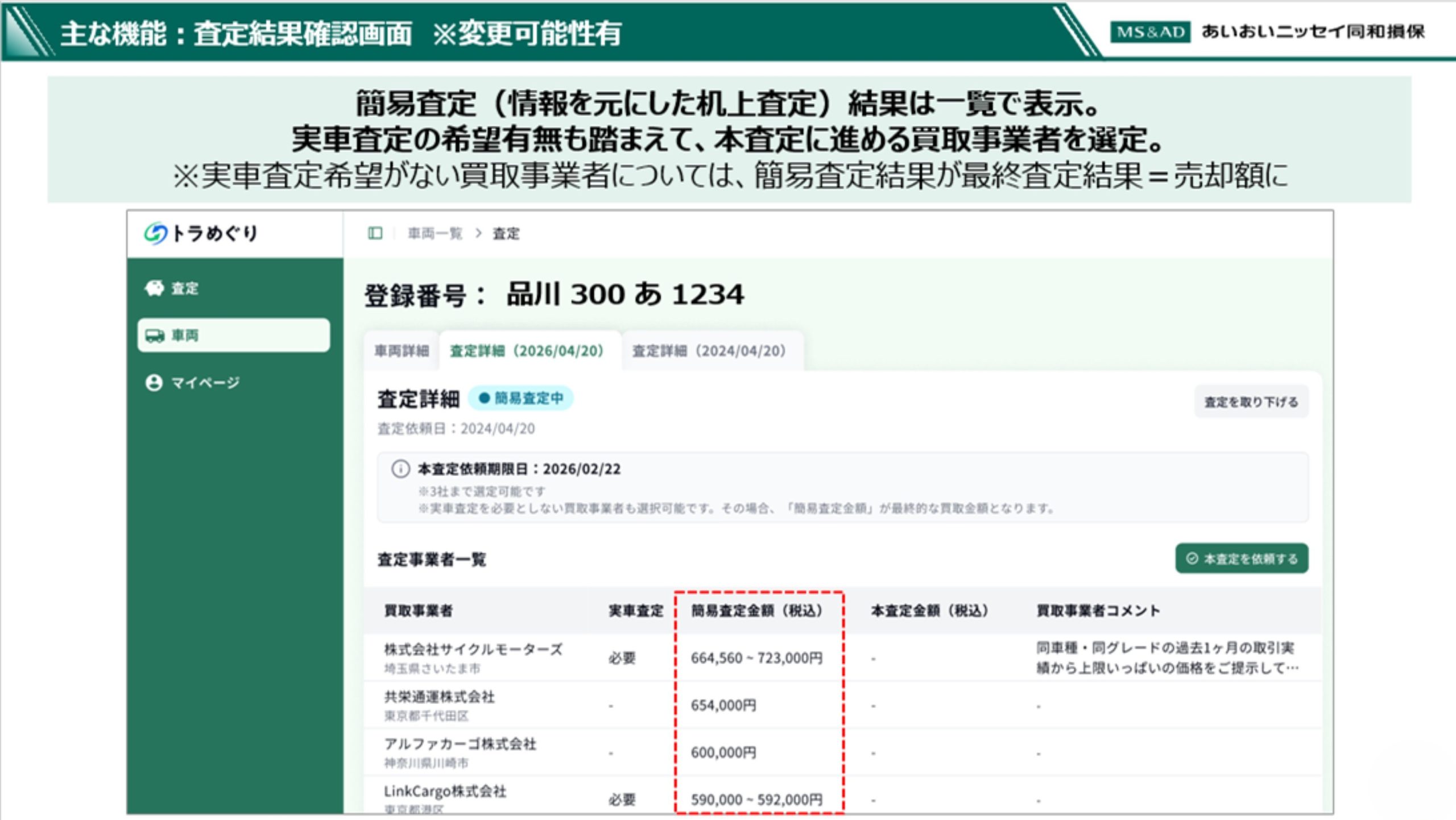The width and height of the screenshot is (1456, 820).
Task: Click 査定依頼日：2024/04/20 text
Action: [x=456, y=429]
